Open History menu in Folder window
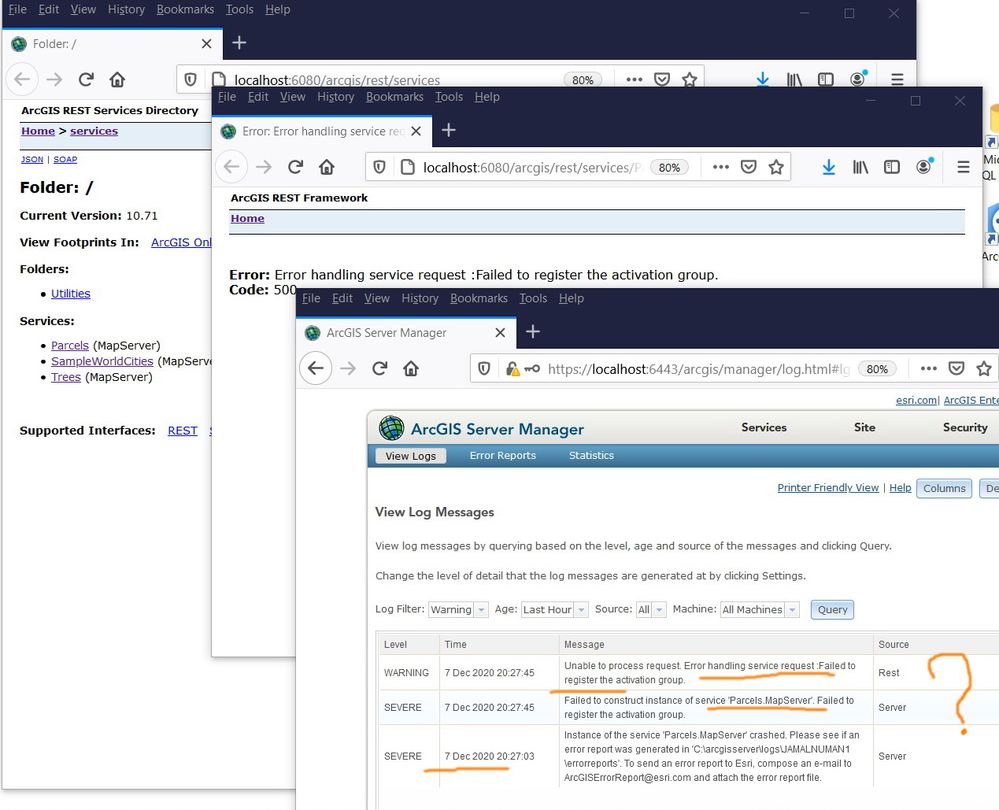999x810 pixels. tap(126, 10)
